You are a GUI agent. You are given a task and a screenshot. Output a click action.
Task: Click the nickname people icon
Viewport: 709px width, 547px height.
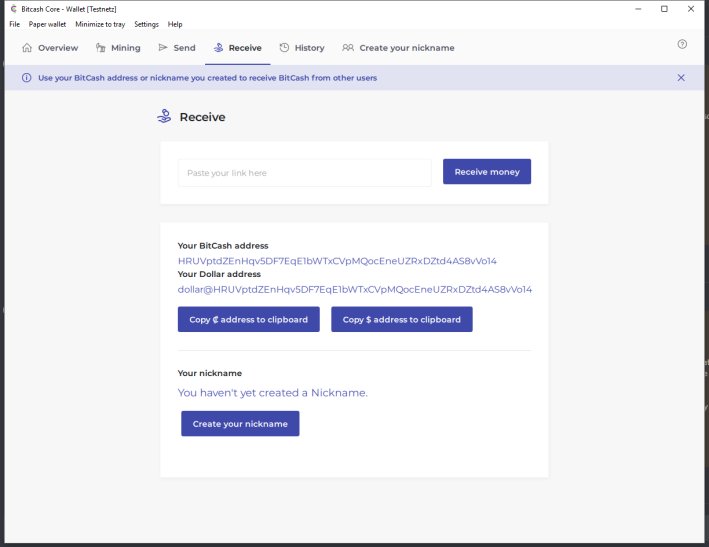click(348, 47)
